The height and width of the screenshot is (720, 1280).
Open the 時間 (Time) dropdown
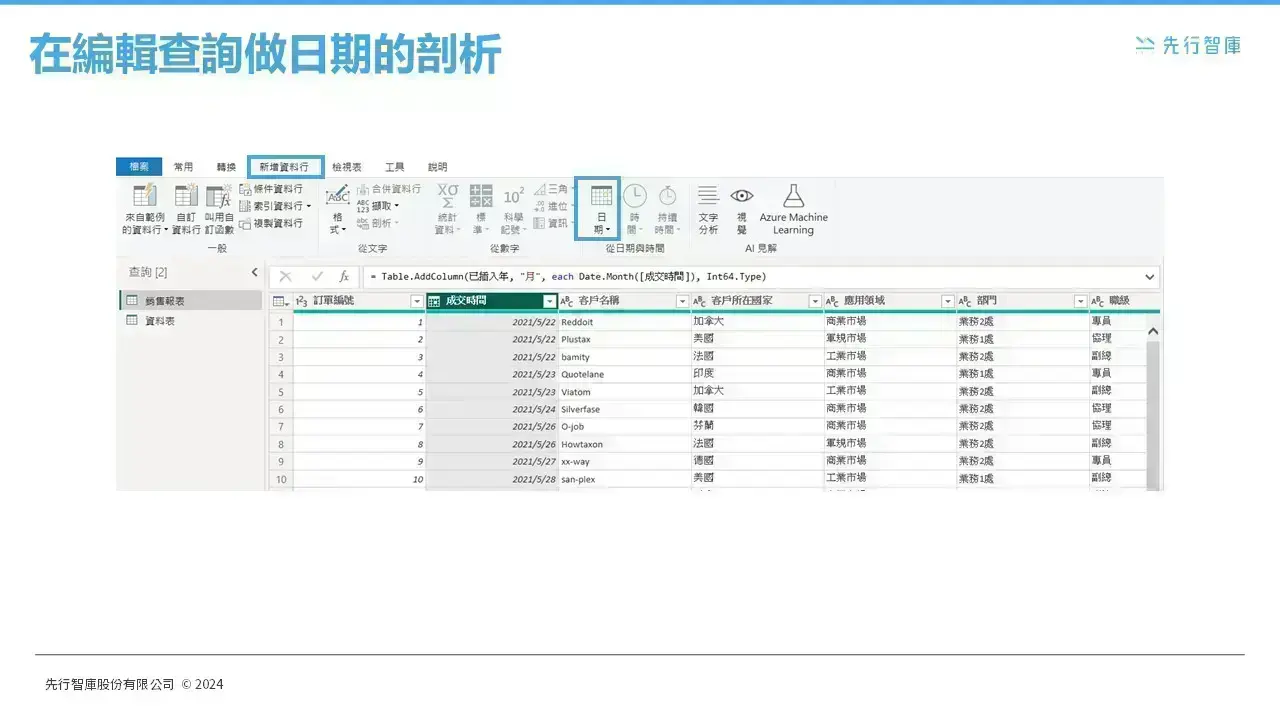click(x=634, y=210)
